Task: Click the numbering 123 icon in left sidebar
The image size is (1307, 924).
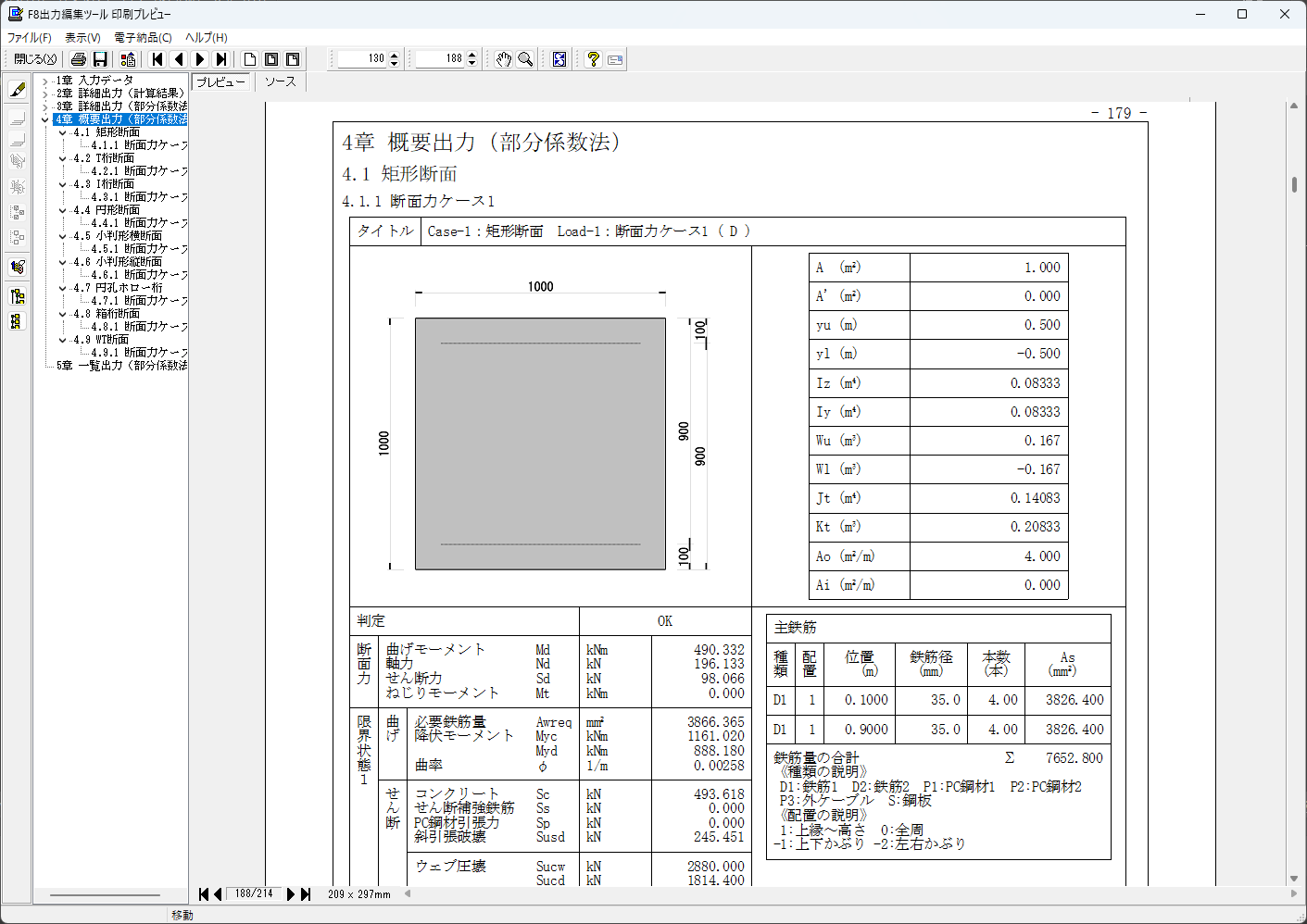Action: (18, 268)
